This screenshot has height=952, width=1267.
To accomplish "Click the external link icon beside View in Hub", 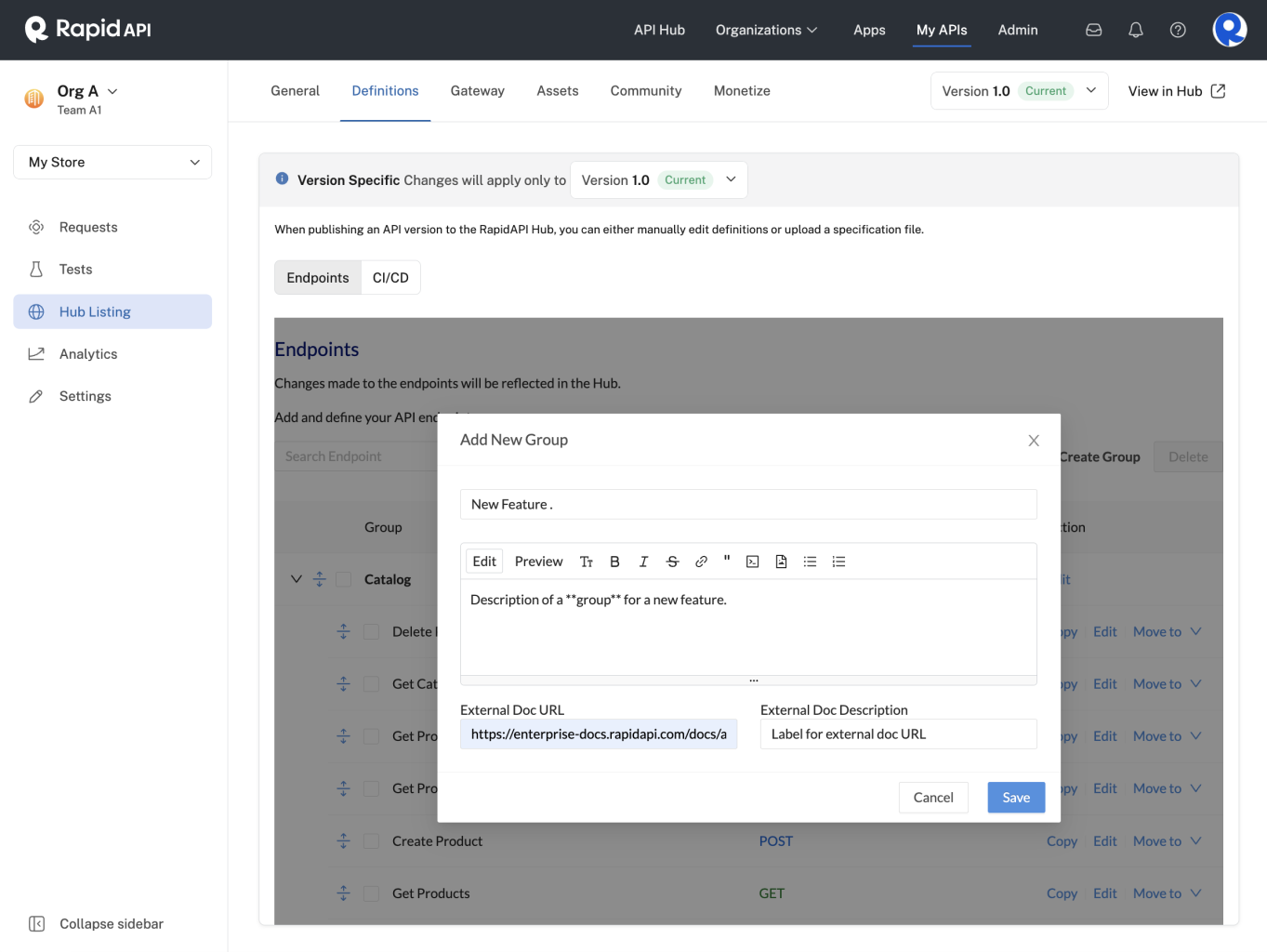I will tap(1218, 91).
